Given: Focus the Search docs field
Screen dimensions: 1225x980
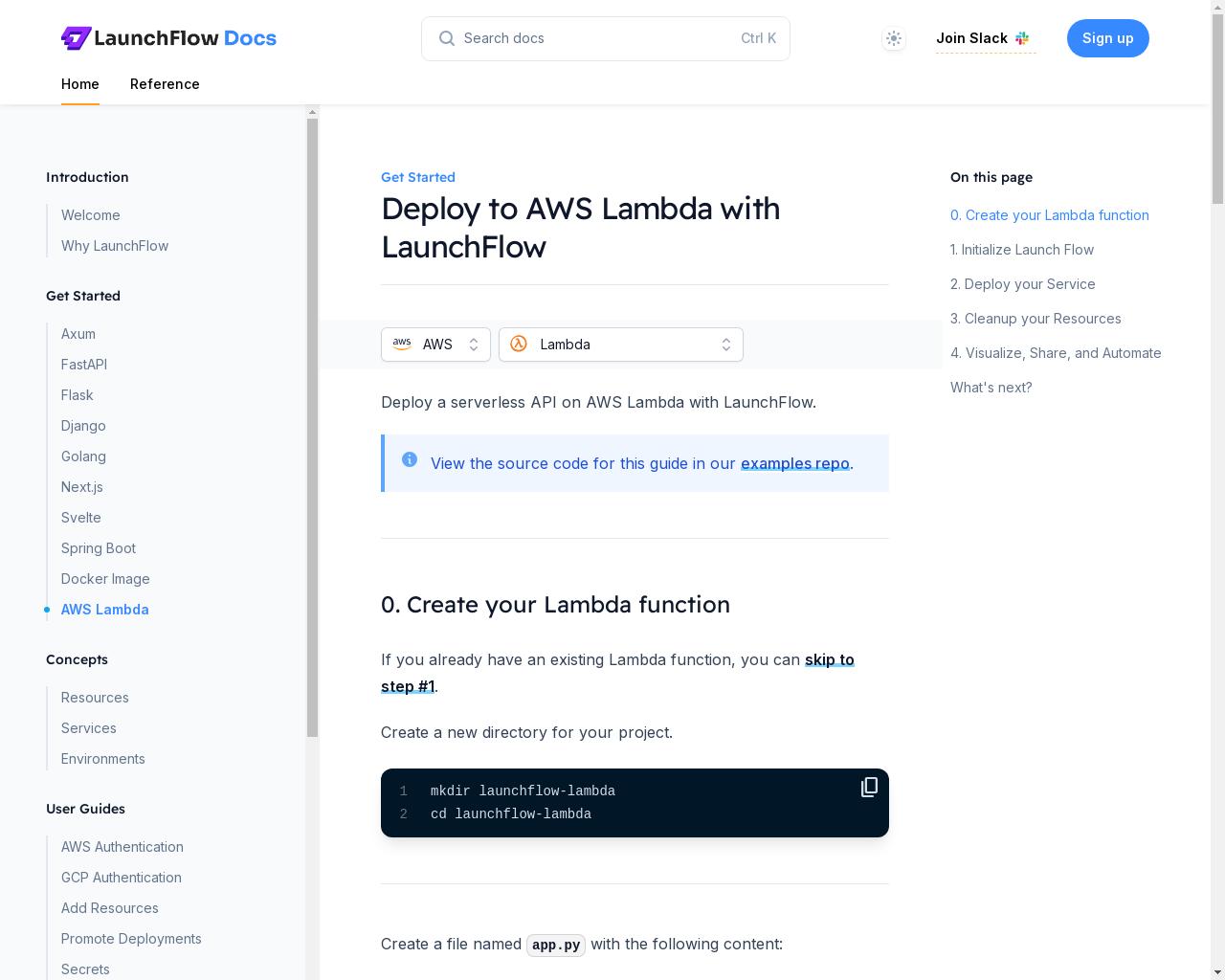Looking at the screenshot, I should click(606, 38).
